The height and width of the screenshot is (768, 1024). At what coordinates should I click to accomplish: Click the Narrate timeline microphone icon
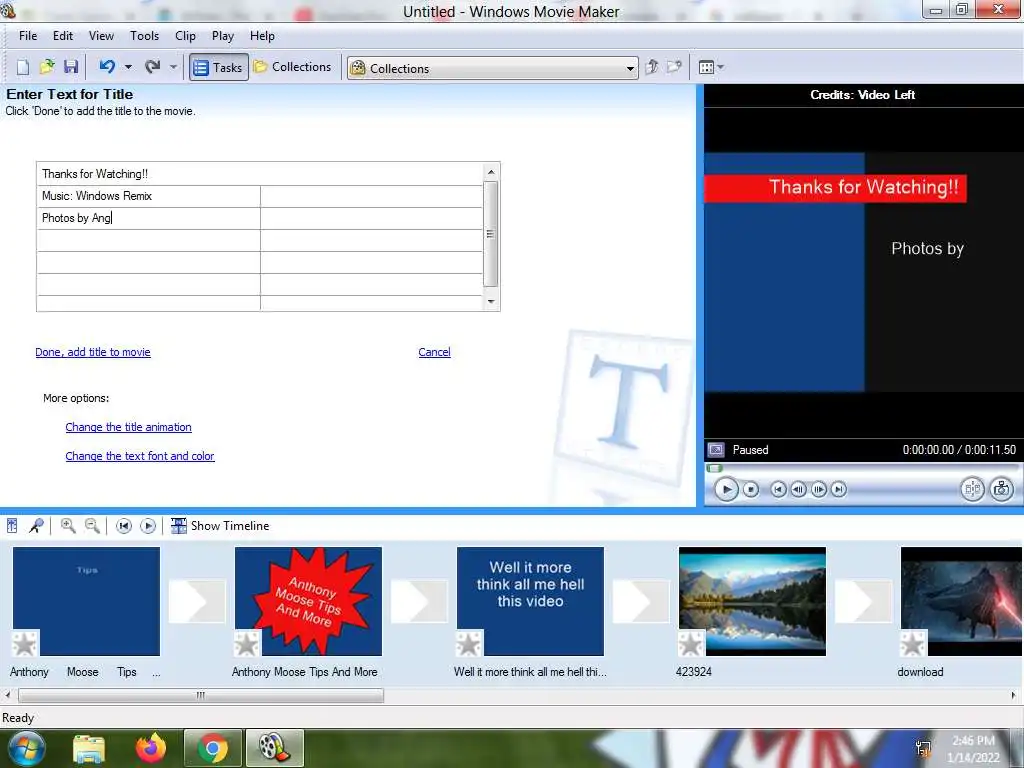pos(37,526)
